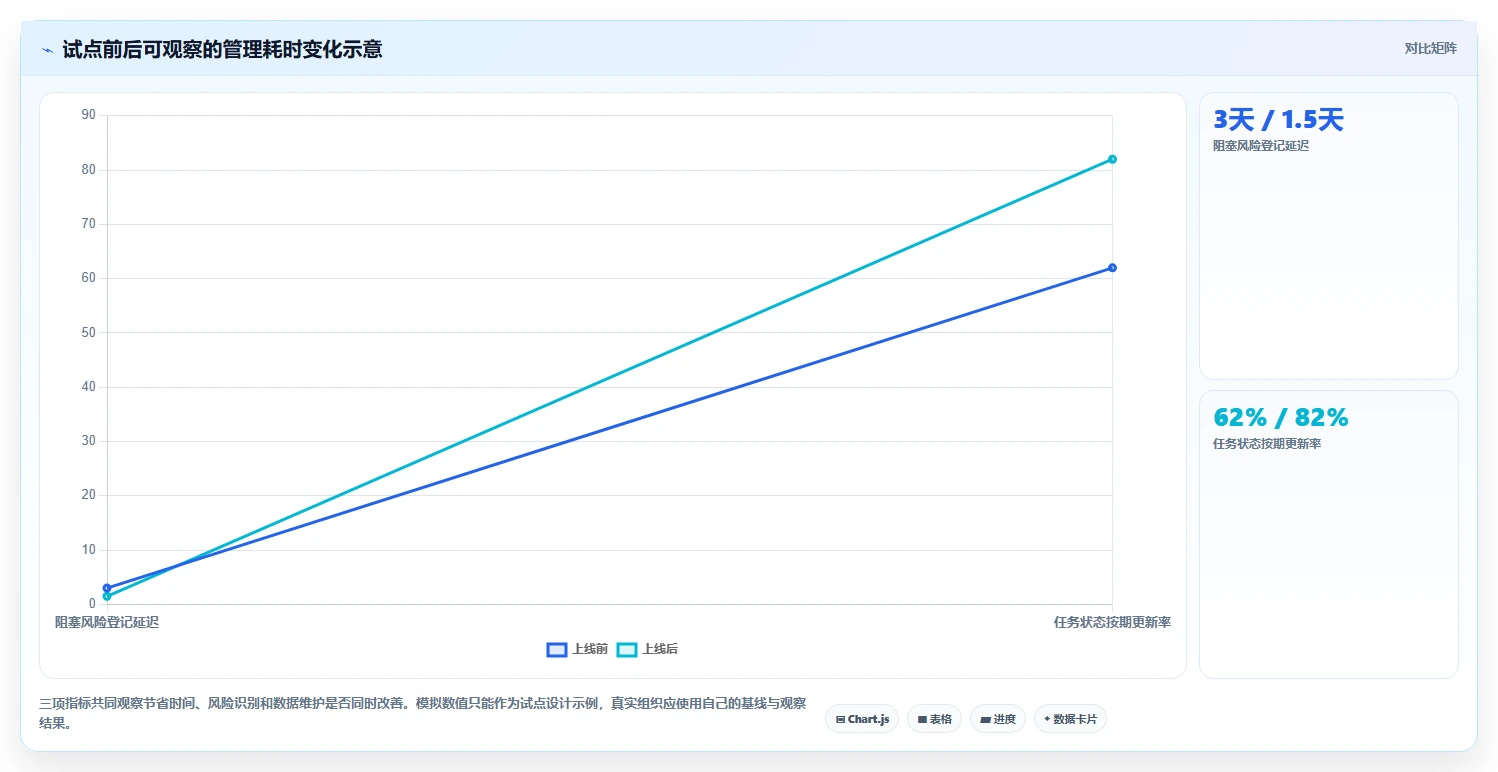The height and width of the screenshot is (772, 1498).
Task: Select the 62% / 82% metric card value
Action: click(1281, 417)
